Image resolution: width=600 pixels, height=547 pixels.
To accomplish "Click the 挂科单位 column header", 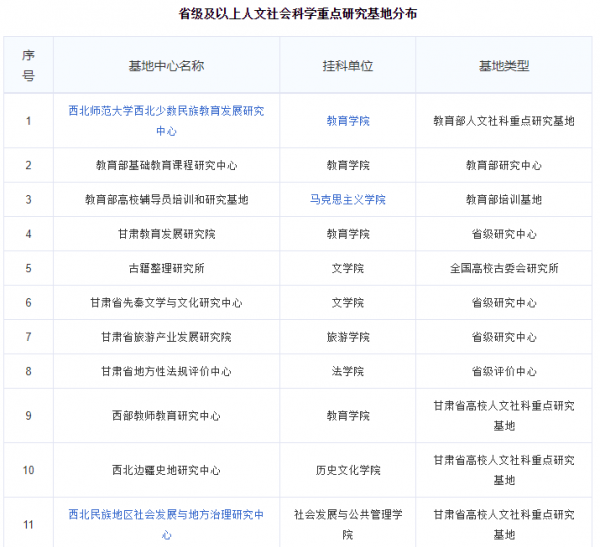I will [x=348, y=66].
